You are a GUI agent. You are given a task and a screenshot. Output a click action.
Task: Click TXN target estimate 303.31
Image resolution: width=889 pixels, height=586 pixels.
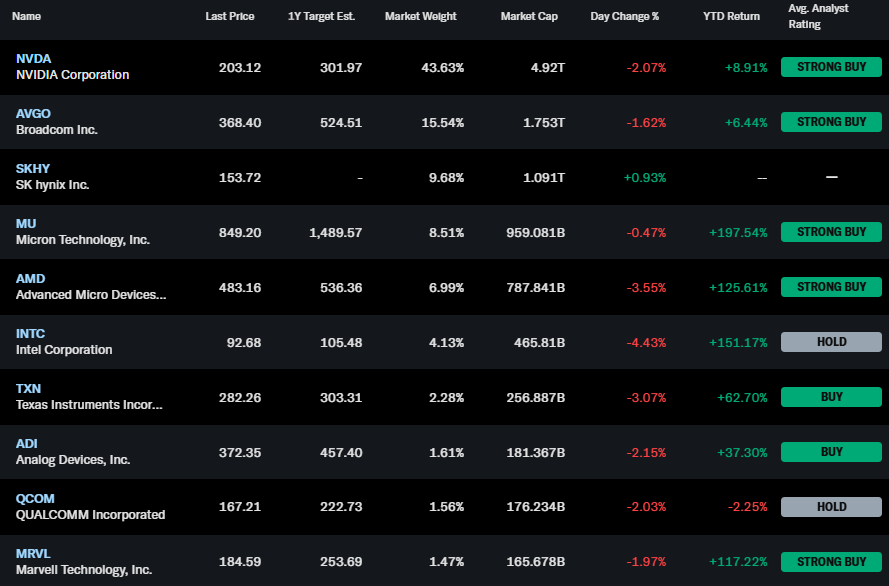pos(341,397)
